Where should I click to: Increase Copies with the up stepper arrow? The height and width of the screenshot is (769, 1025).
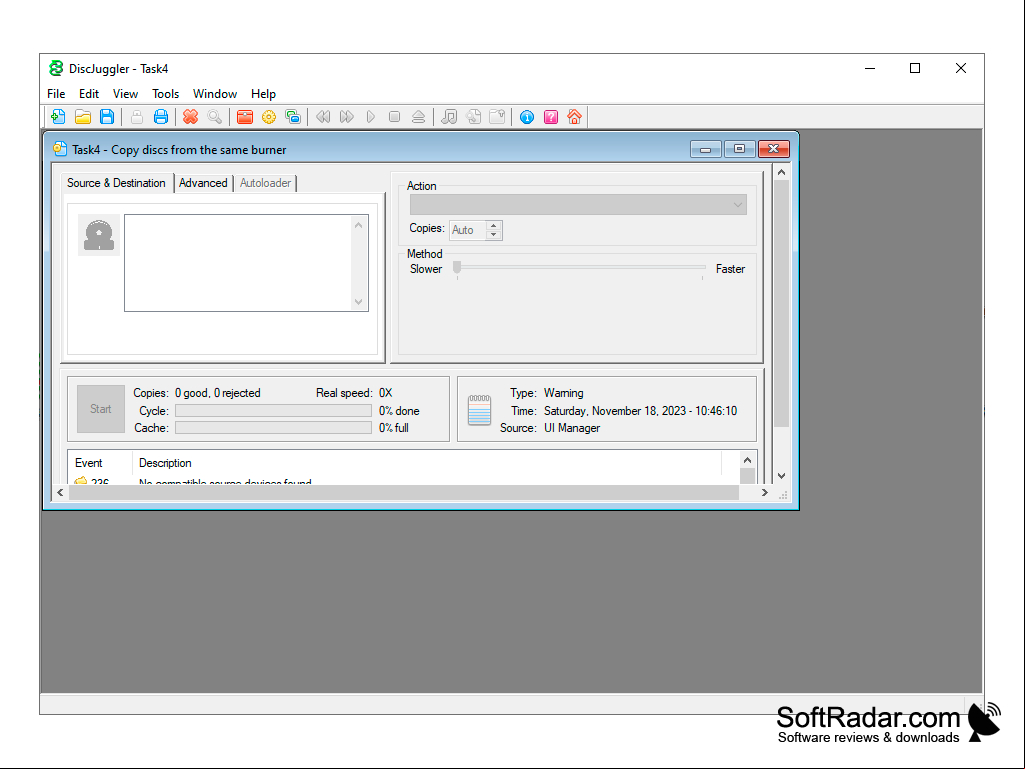pos(494,226)
